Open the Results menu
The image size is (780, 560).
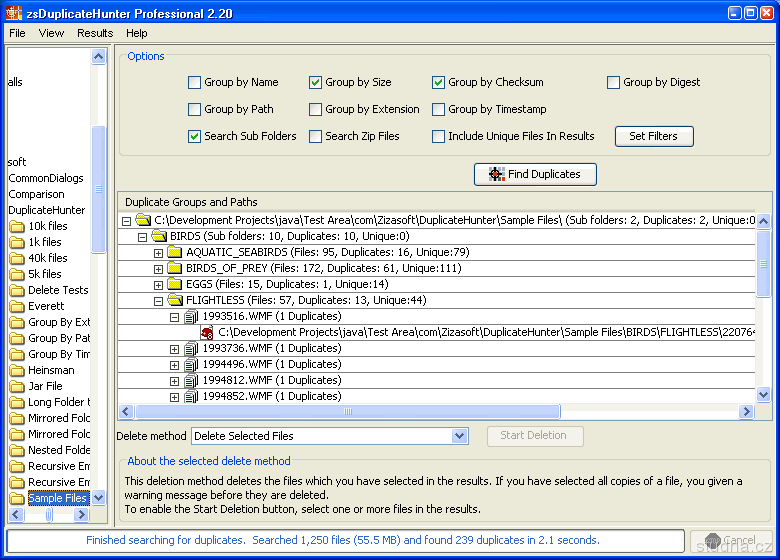[95, 33]
